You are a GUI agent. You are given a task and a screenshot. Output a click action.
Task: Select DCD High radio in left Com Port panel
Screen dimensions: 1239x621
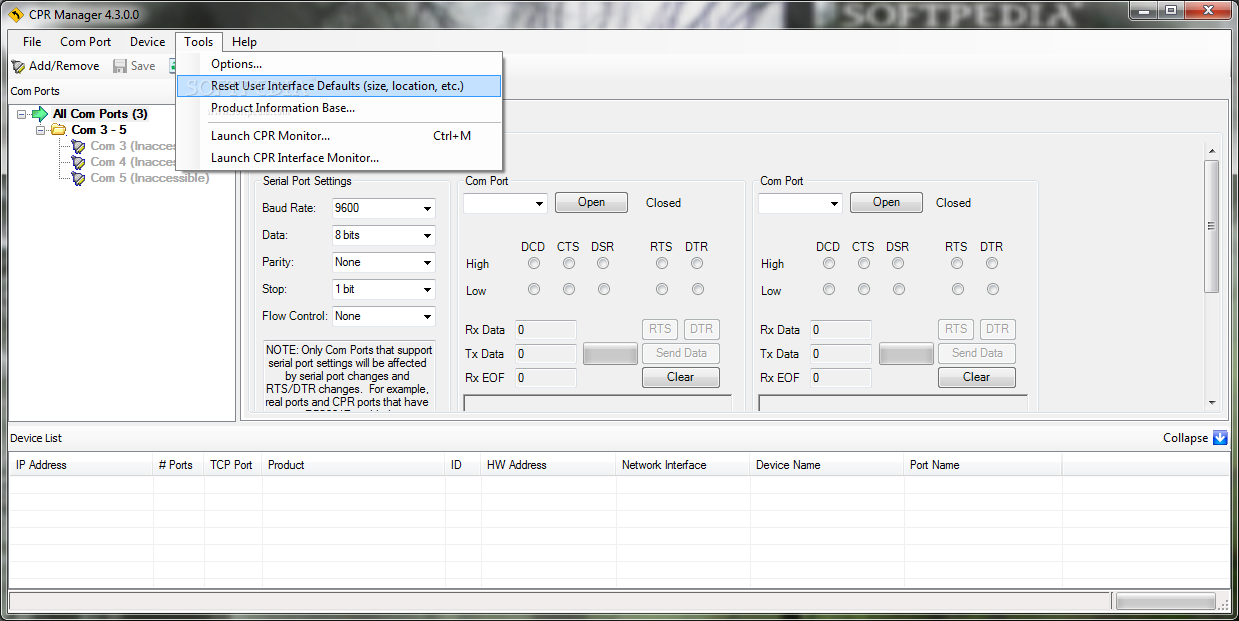click(534, 264)
